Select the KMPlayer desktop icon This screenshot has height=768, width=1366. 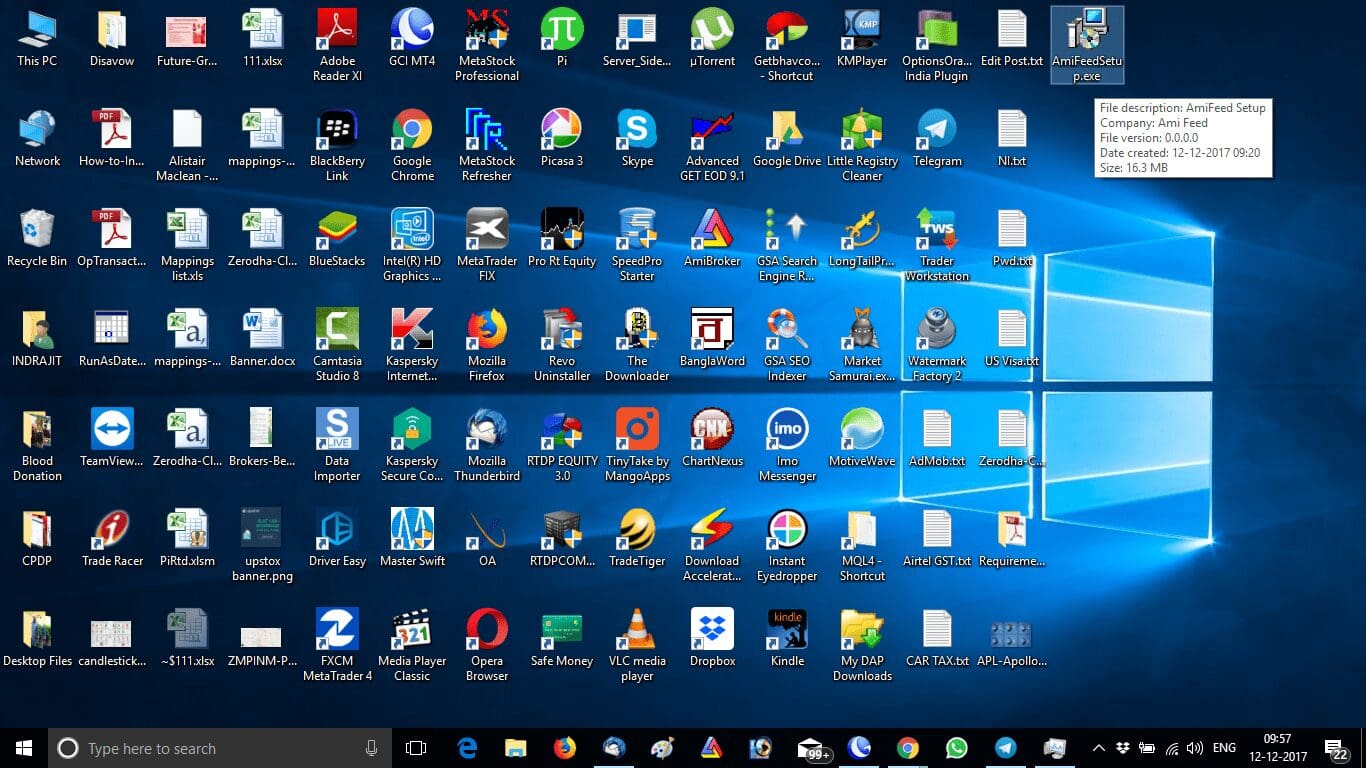coord(862,38)
